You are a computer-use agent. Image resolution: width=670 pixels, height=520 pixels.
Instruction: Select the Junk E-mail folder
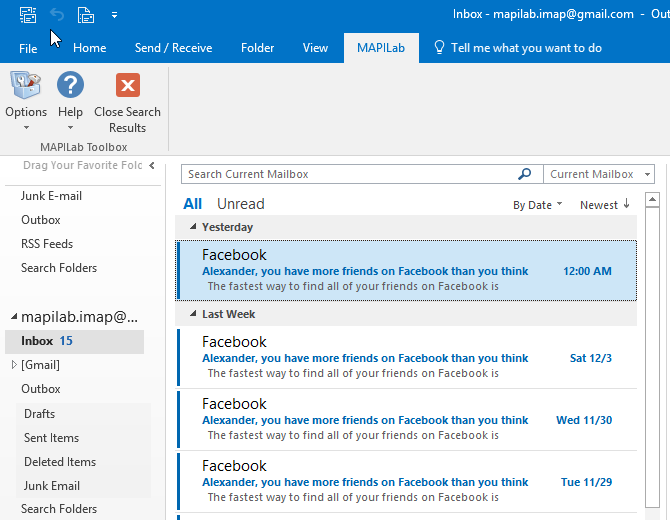(51, 196)
